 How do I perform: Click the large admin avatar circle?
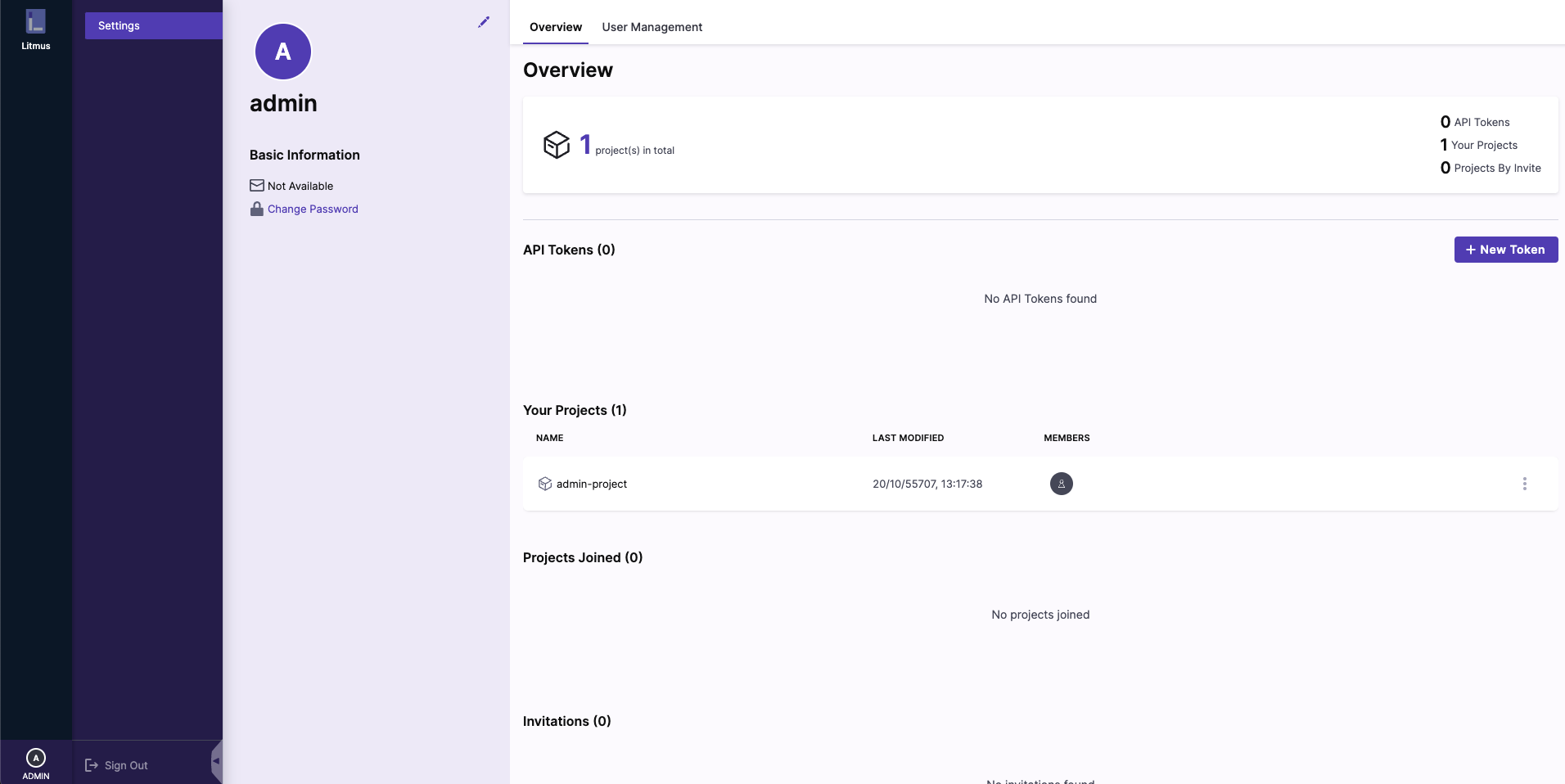click(283, 52)
